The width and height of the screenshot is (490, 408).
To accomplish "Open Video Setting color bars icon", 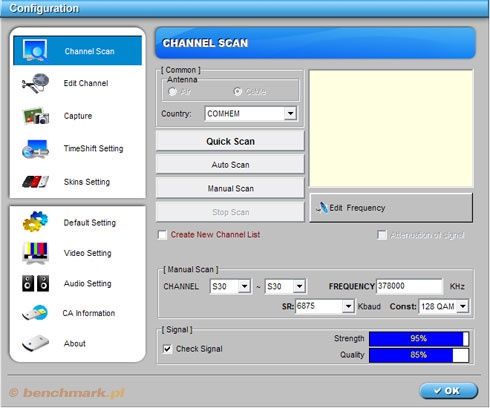I will (x=35, y=253).
